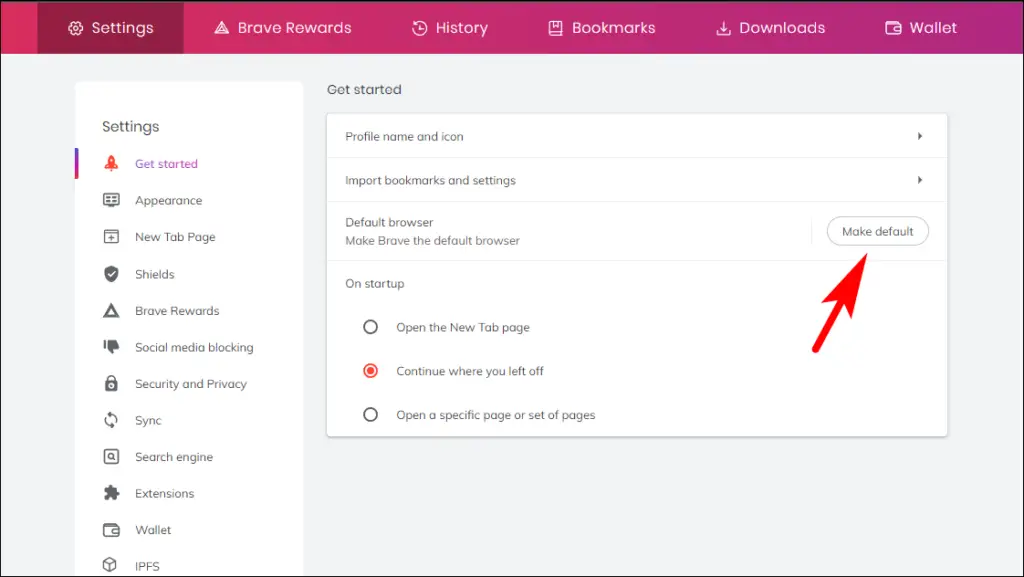Click the IPFS cube icon

click(110, 565)
